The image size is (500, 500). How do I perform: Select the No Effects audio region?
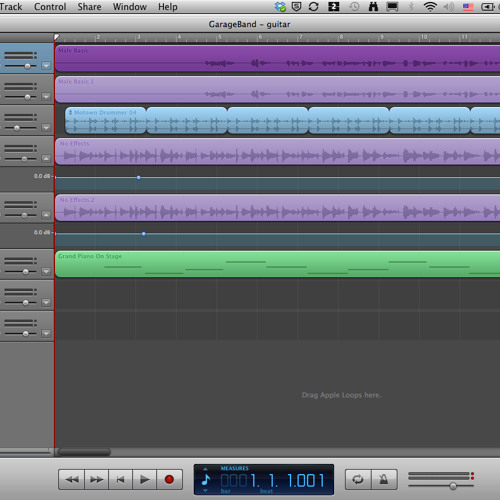coord(277,152)
